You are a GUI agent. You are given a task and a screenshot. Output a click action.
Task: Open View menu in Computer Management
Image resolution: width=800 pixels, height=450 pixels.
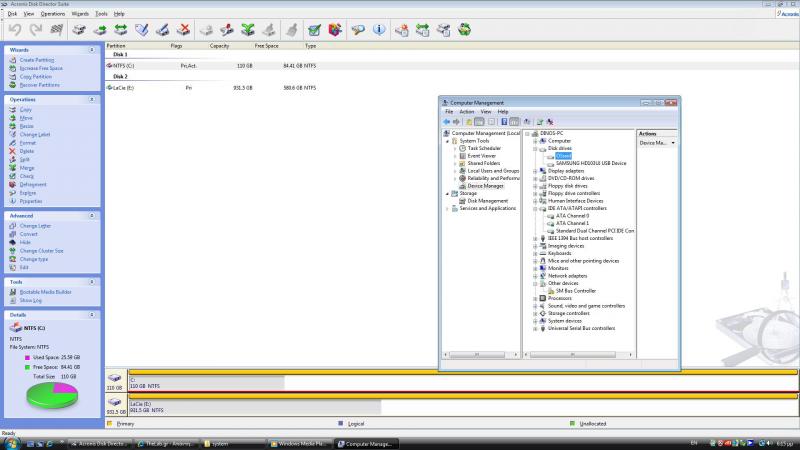point(486,112)
